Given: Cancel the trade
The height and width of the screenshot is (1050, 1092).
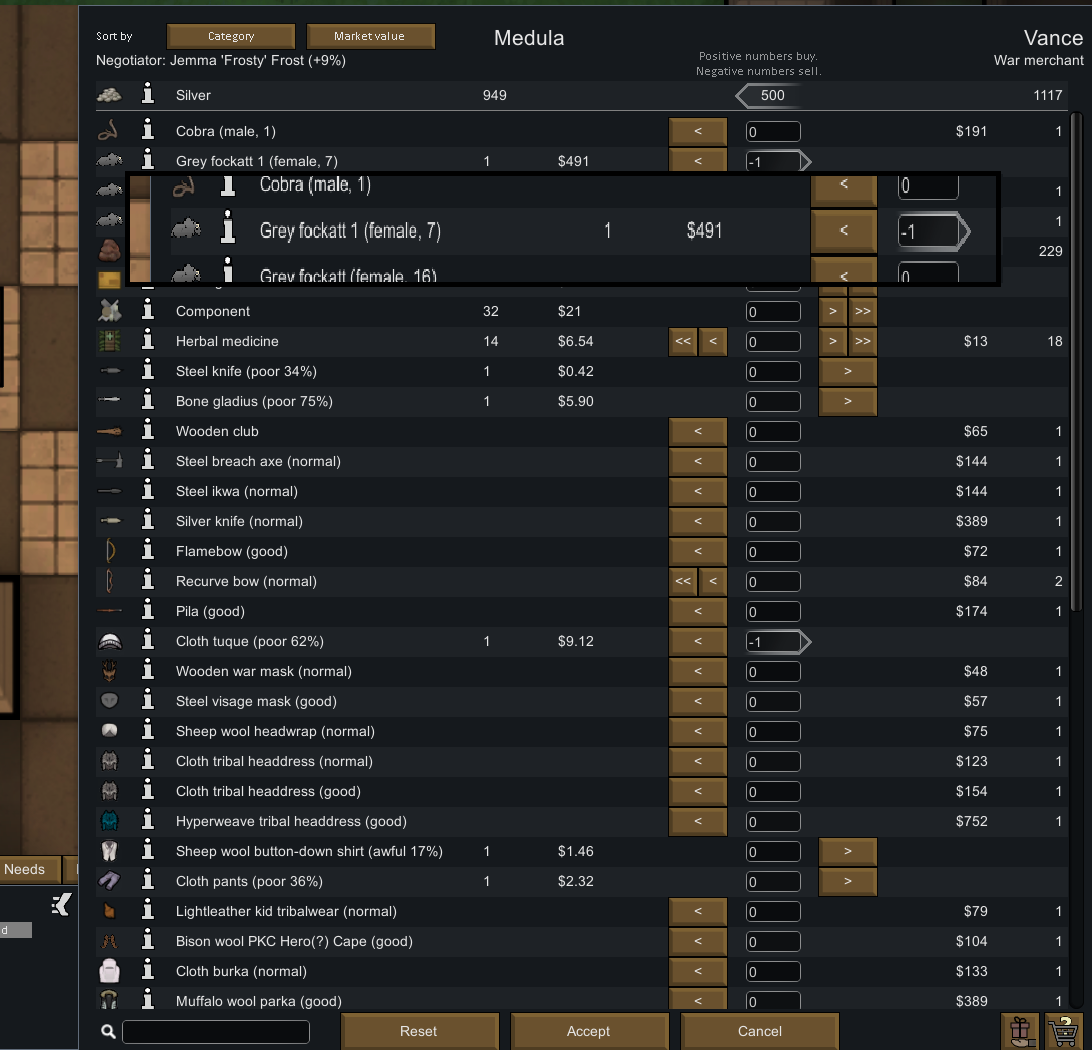Looking at the screenshot, I should [759, 1031].
